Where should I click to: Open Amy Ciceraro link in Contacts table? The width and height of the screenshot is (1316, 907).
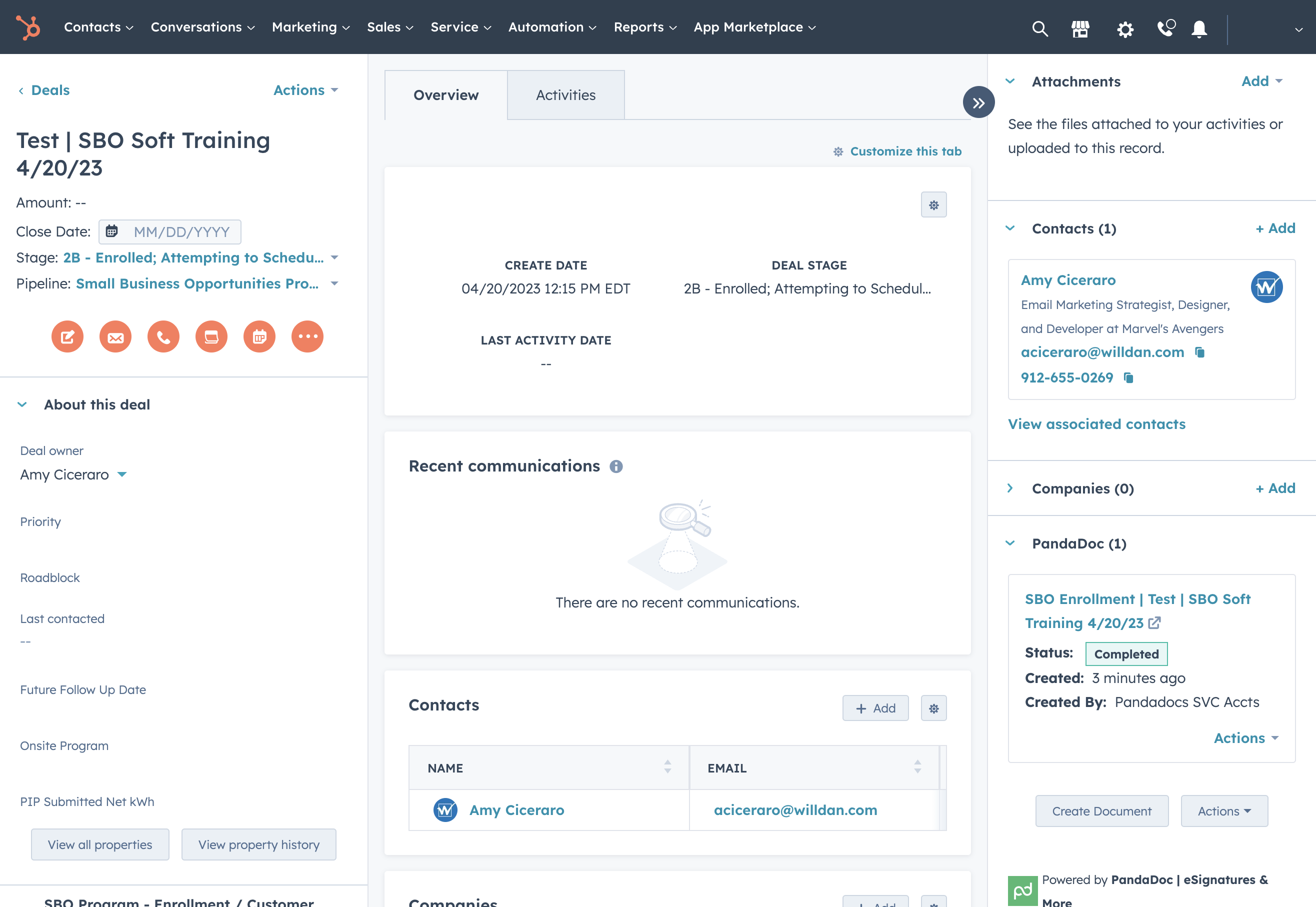click(x=516, y=810)
